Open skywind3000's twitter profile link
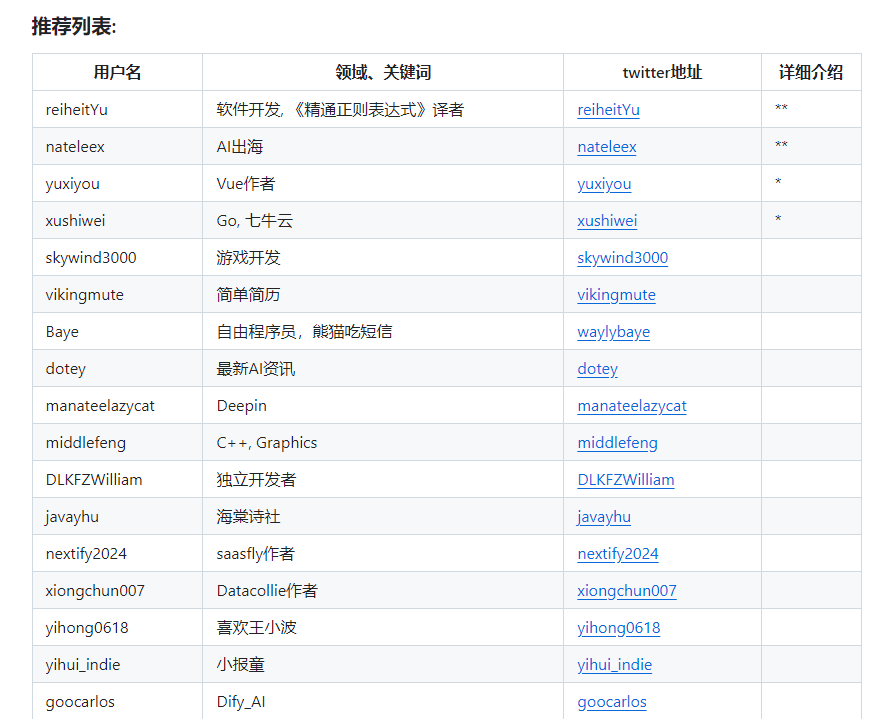Image resolution: width=894 pixels, height=719 pixels. click(623, 258)
